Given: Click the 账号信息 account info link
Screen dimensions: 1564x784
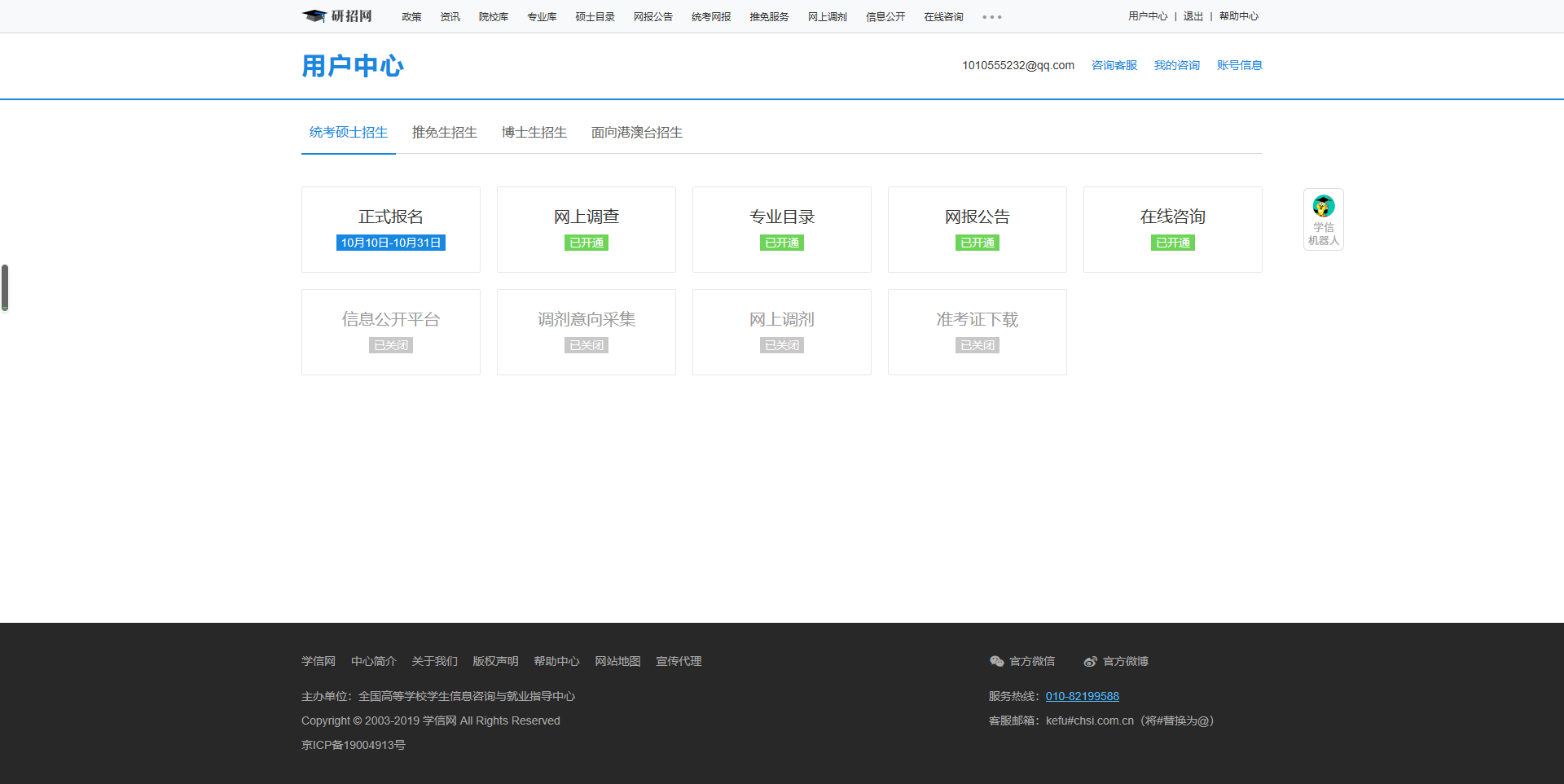Looking at the screenshot, I should (1239, 65).
